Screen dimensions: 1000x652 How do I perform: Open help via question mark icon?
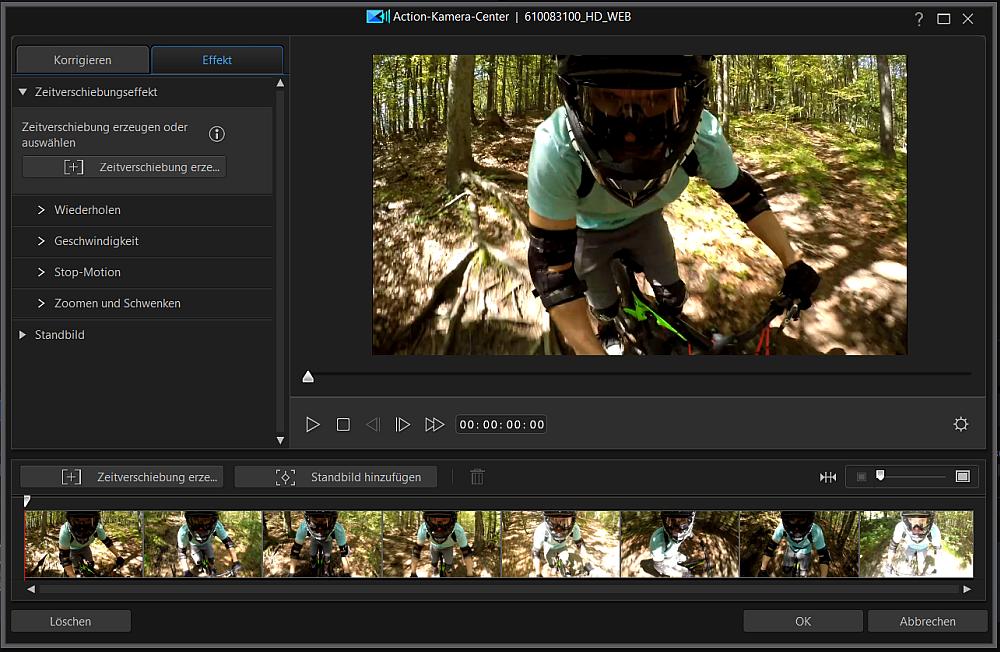[919, 19]
